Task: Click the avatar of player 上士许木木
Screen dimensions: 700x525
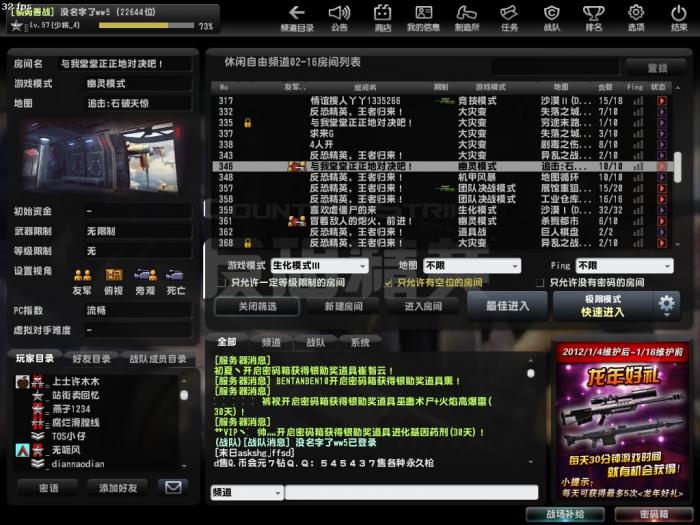Action: 22,382
